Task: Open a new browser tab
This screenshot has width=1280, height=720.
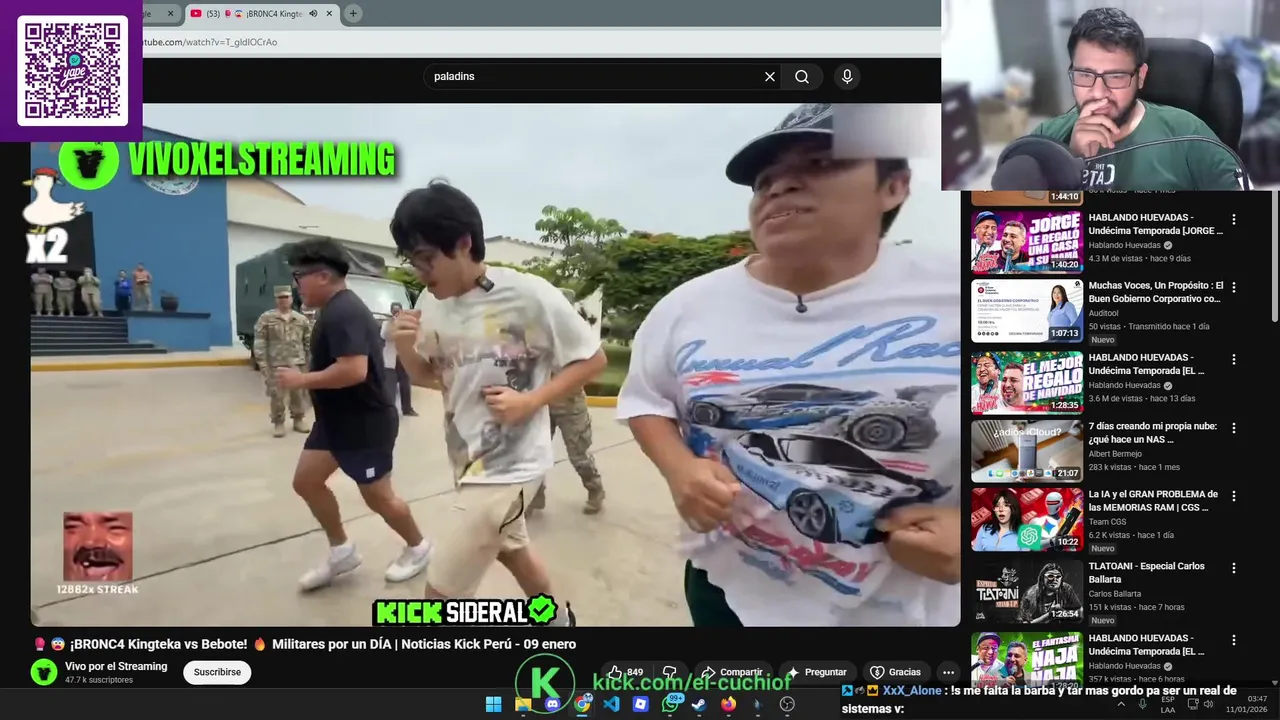Action: (x=353, y=14)
